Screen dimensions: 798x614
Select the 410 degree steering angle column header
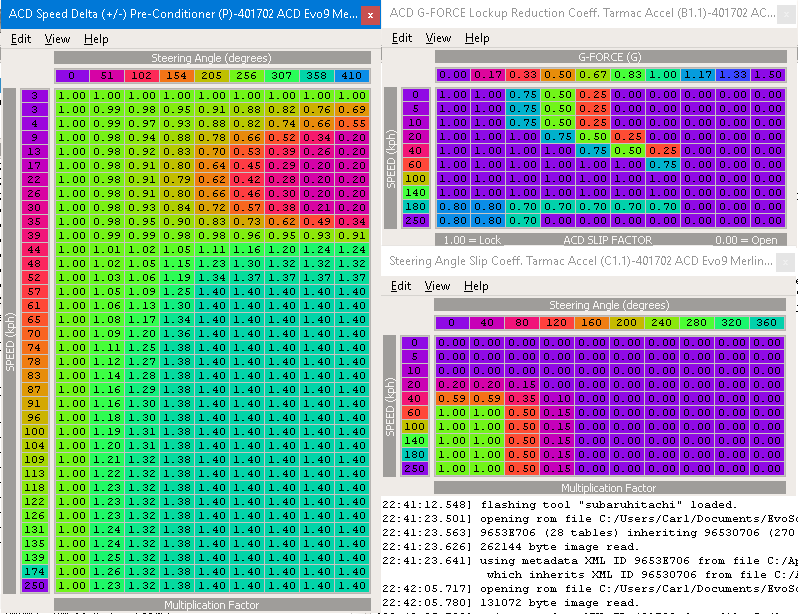pyautogui.click(x=352, y=76)
